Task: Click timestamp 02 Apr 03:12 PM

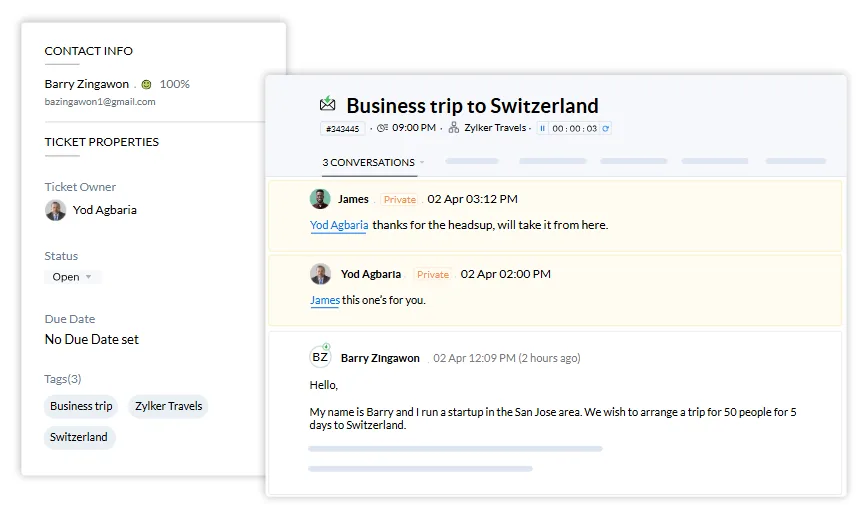Action: (472, 199)
